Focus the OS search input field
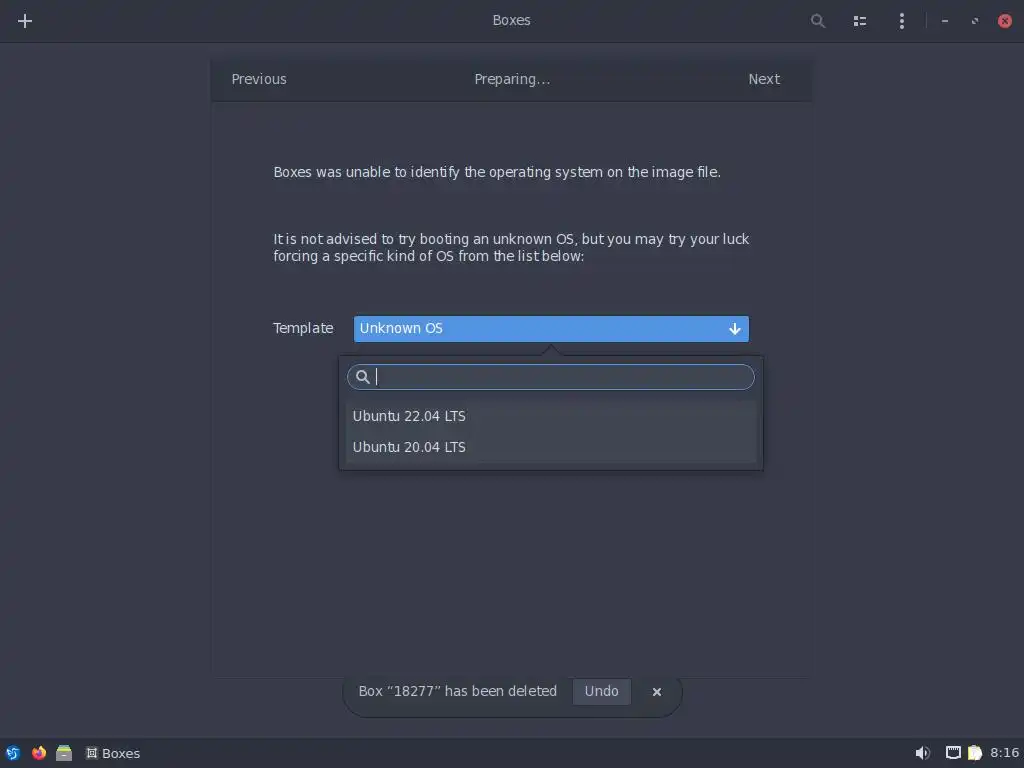 551,377
